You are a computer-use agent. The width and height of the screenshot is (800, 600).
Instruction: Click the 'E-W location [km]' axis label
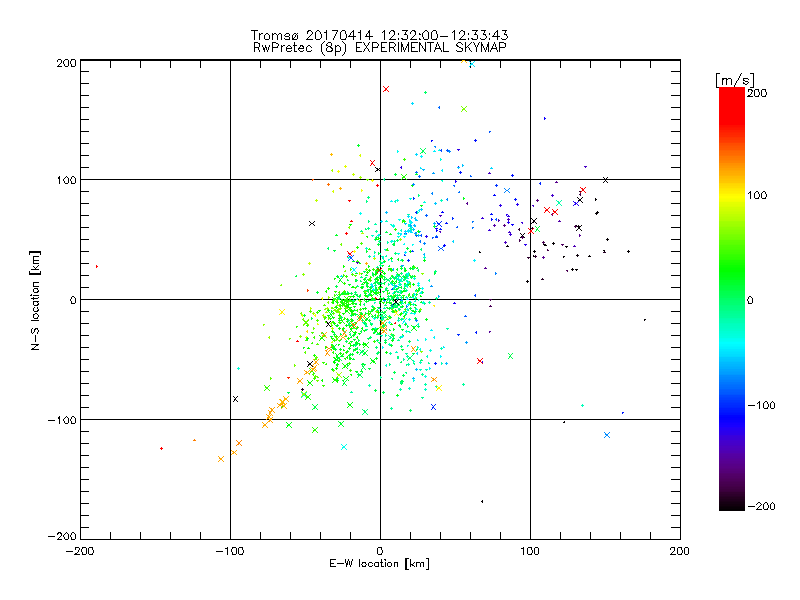[379, 564]
